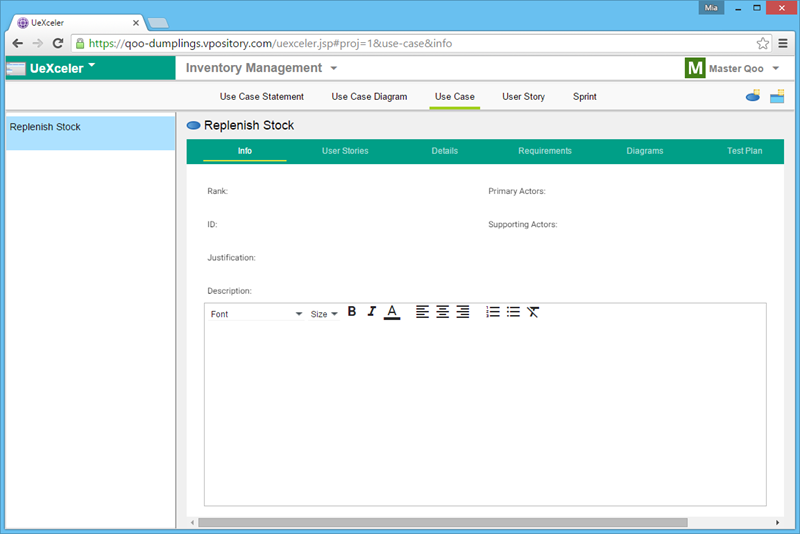
Task: Switch to the User Stories sub-tab
Action: pyautogui.click(x=345, y=151)
